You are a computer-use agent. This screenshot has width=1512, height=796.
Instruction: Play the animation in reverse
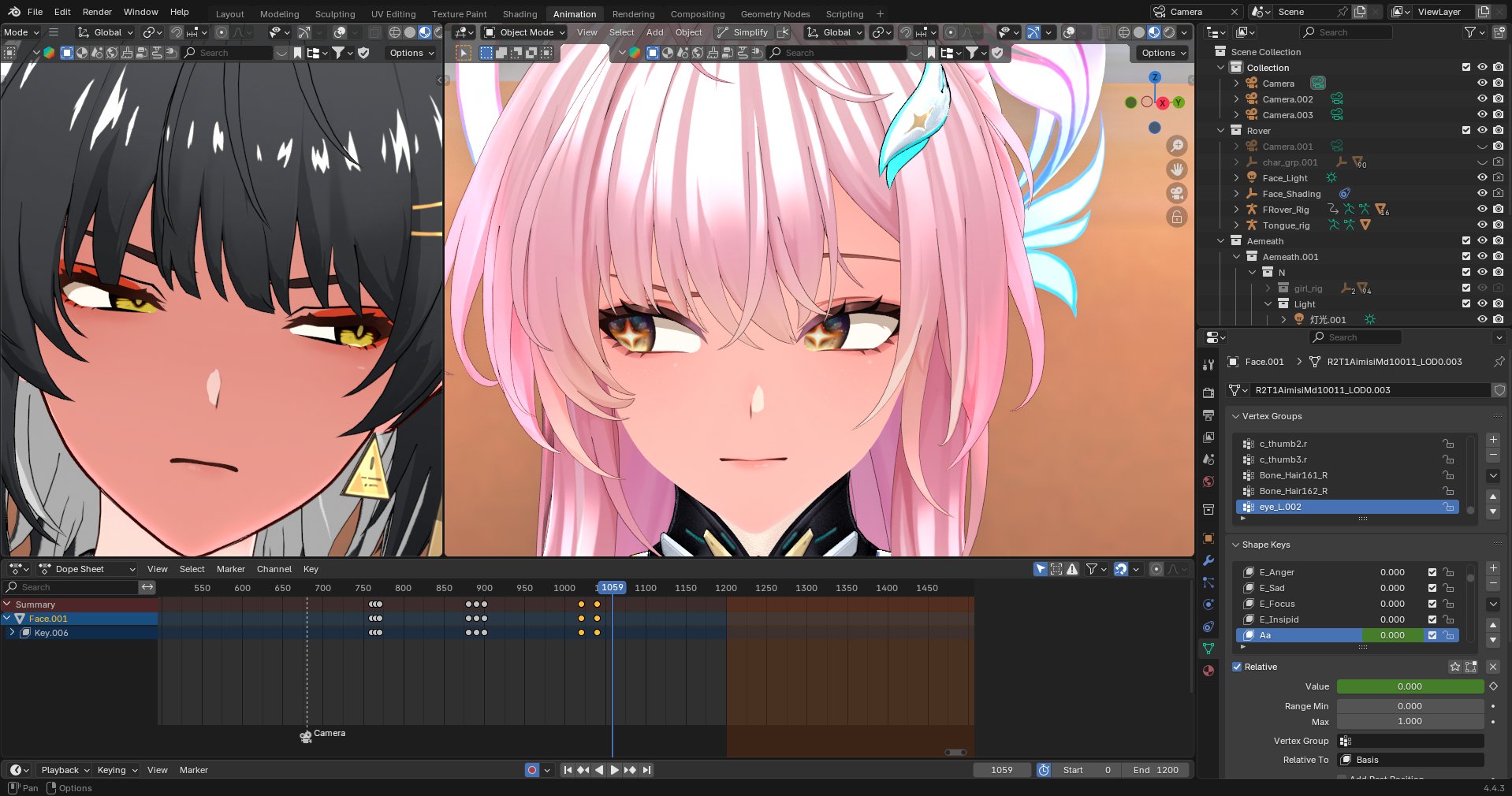(x=599, y=770)
